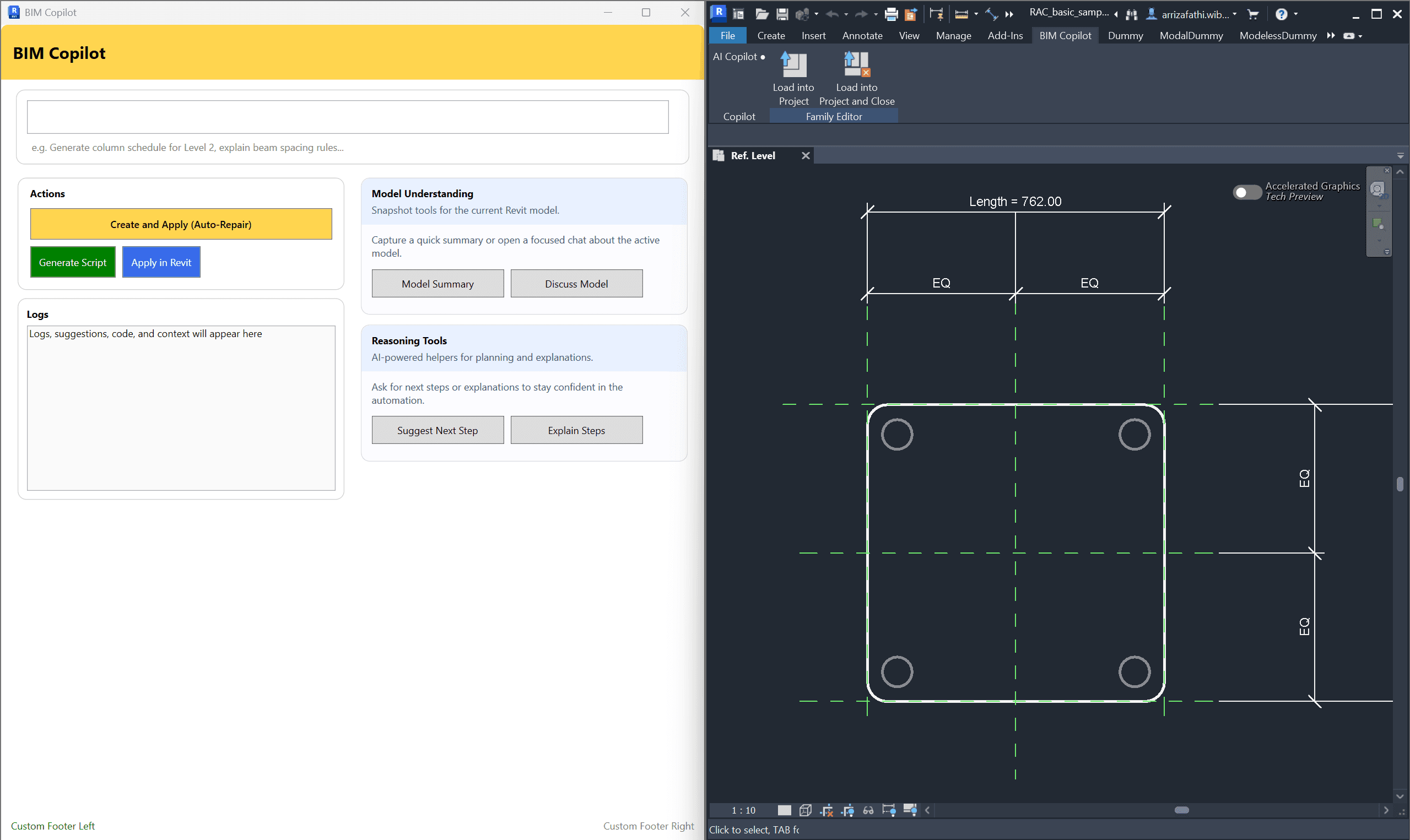
Task: Click the Discuss Model button
Action: (576, 284)
